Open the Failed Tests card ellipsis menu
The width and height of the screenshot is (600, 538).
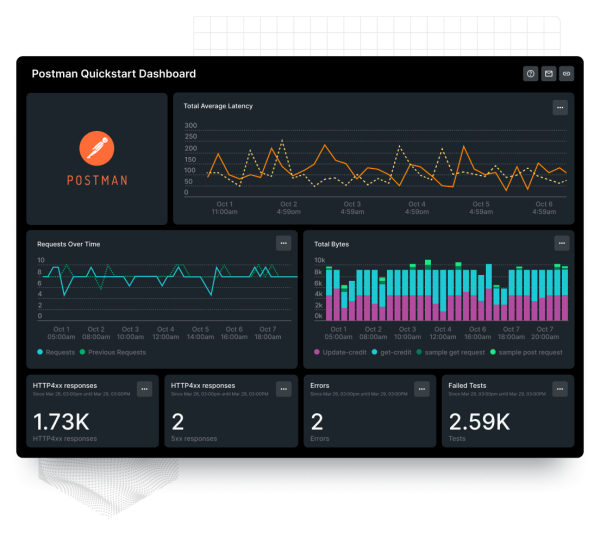pos(560,389)
